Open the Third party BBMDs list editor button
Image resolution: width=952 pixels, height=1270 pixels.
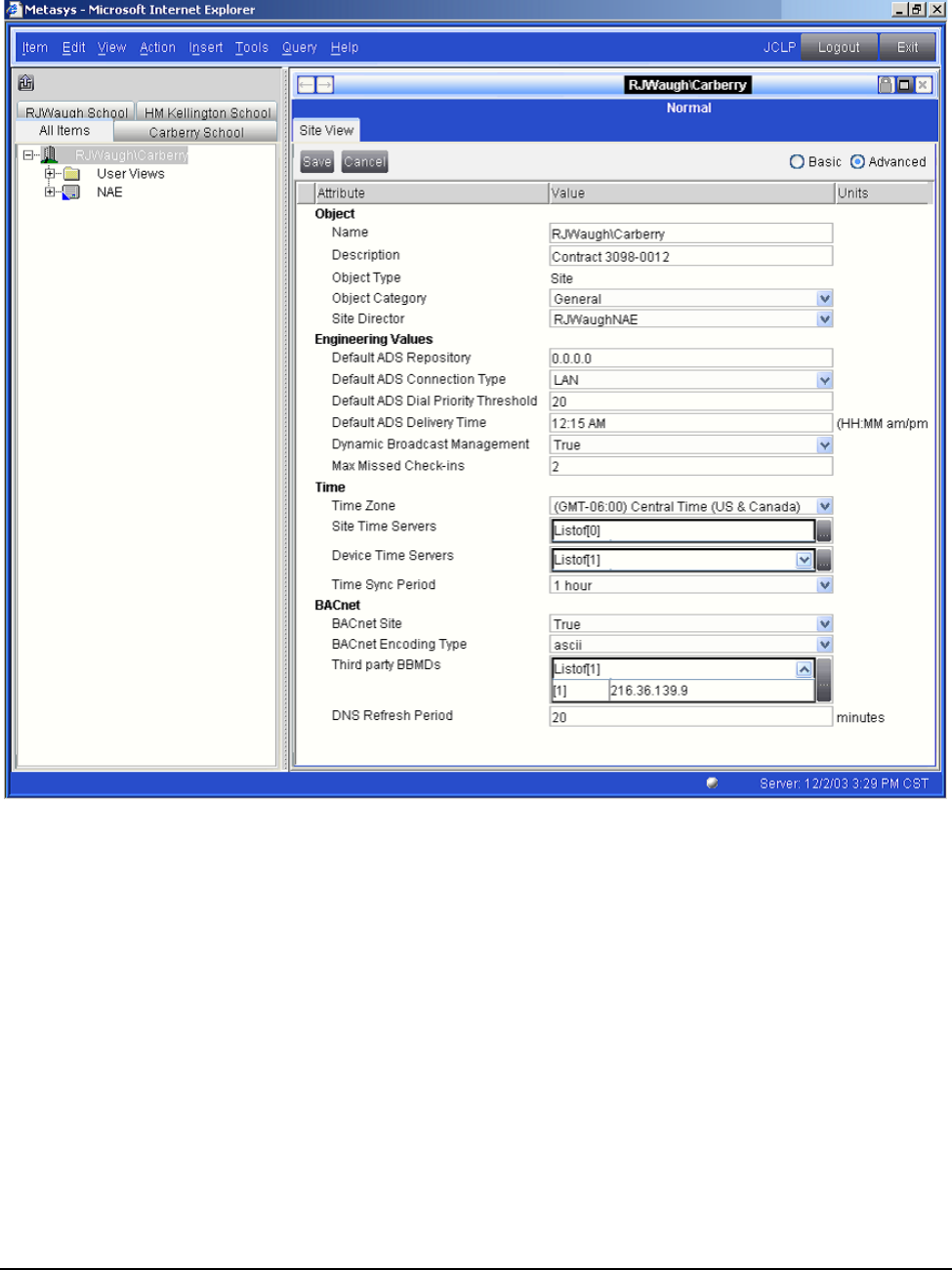click(824, 680)
